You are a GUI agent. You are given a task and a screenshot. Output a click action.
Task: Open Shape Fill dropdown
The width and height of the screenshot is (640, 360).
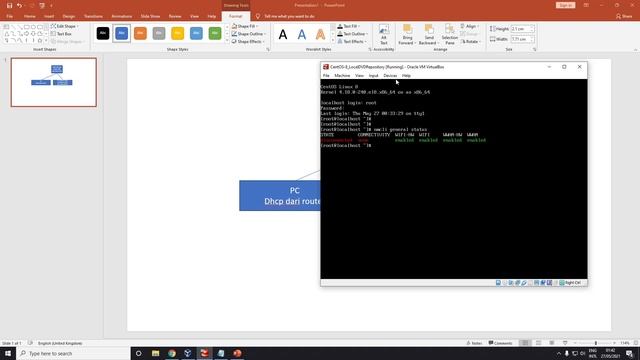coord(245,26)
